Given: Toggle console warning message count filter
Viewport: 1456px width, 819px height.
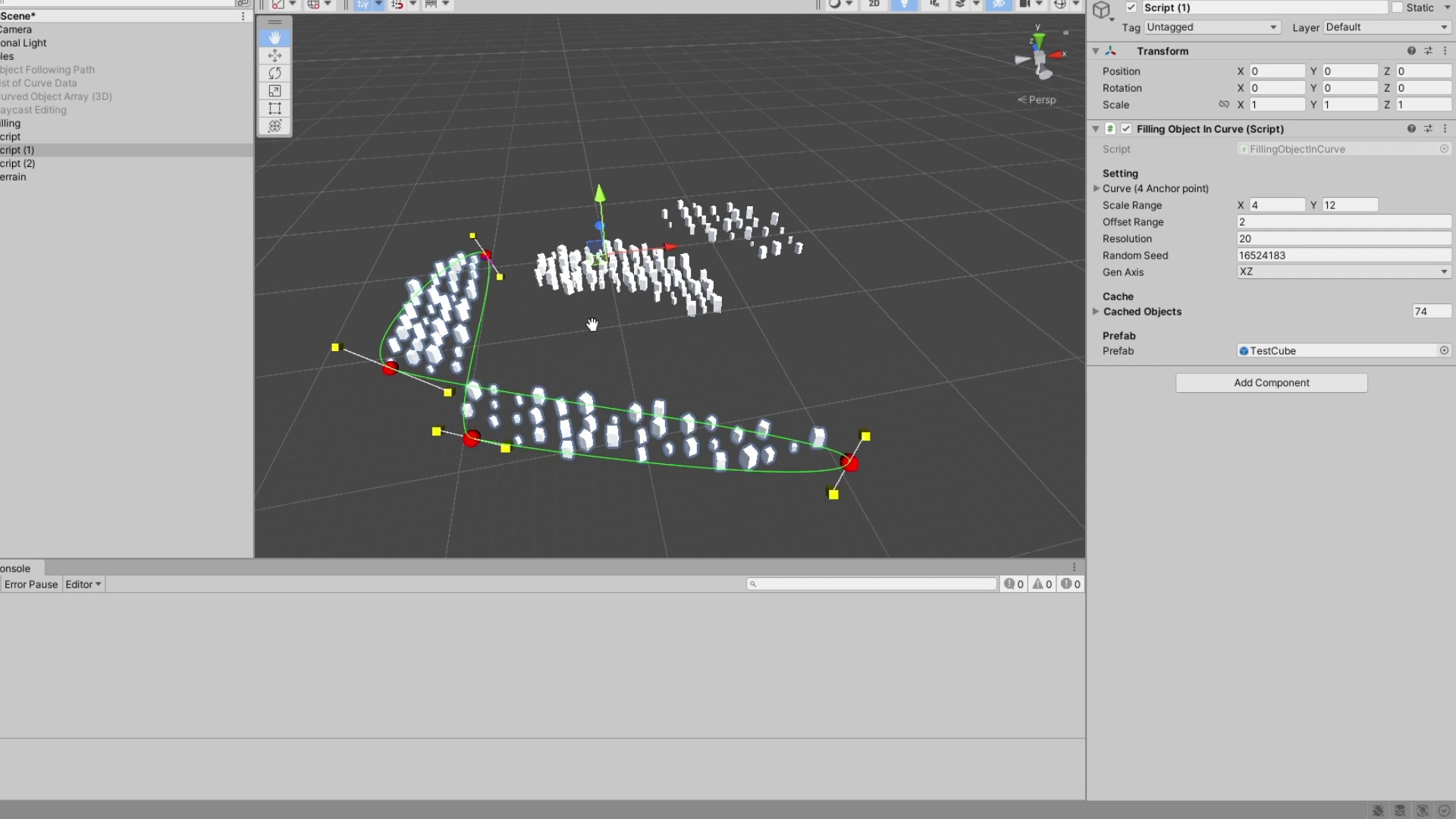Looking at the screenshot, I should 1043,584.
